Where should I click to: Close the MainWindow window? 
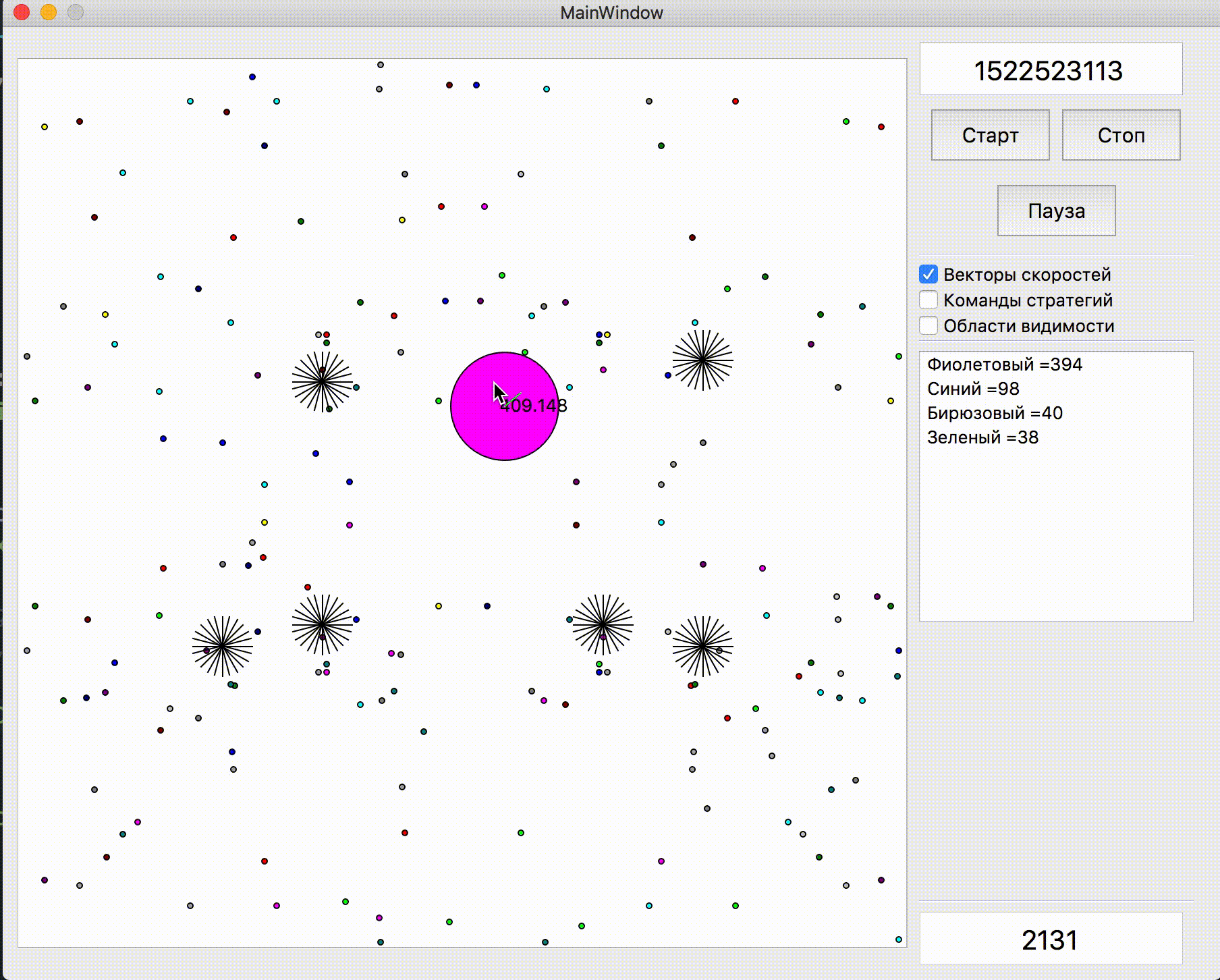(x=22, y=12)
